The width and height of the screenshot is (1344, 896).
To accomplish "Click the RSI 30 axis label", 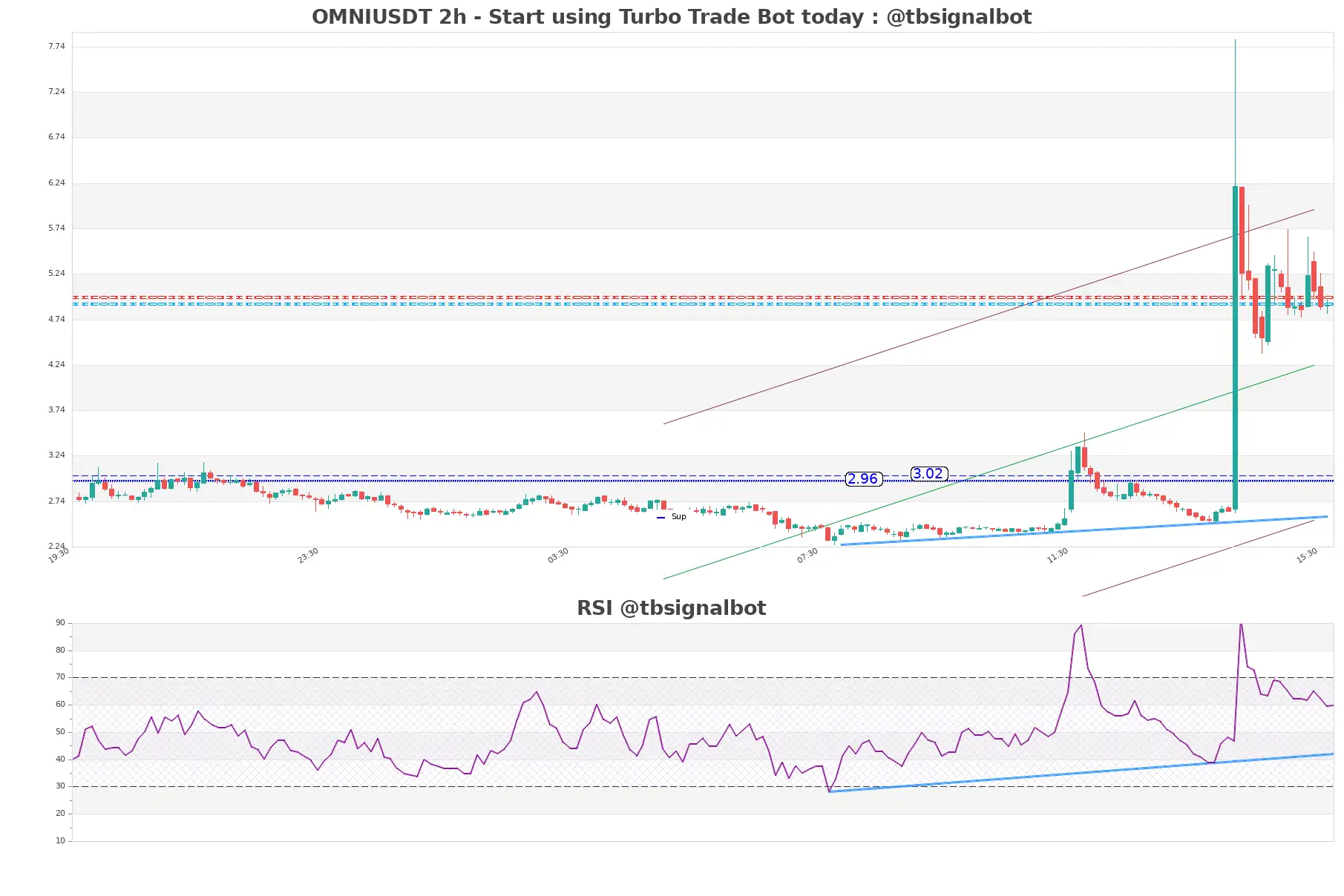I will pos(60,786).
